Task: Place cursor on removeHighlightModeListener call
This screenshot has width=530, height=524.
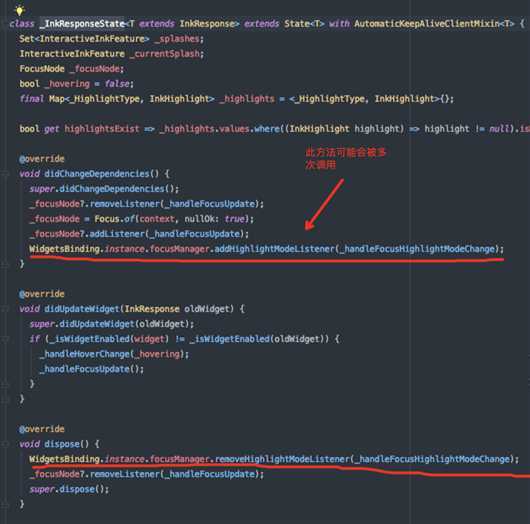Action: pyautogui.click(x=282, y=459)
